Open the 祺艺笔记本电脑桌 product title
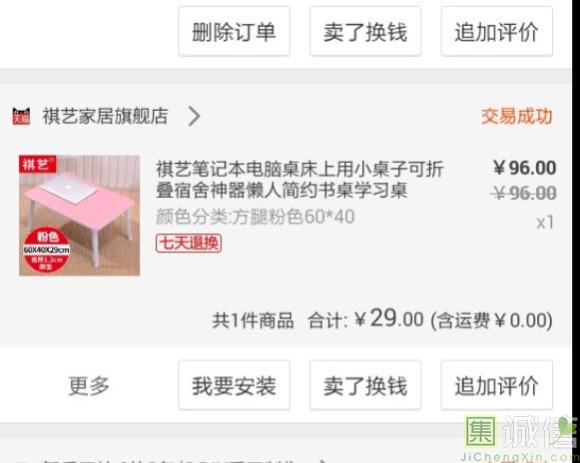Image resolution: width=580 pixels, height=463 pixels. click(x=300, y=180)
